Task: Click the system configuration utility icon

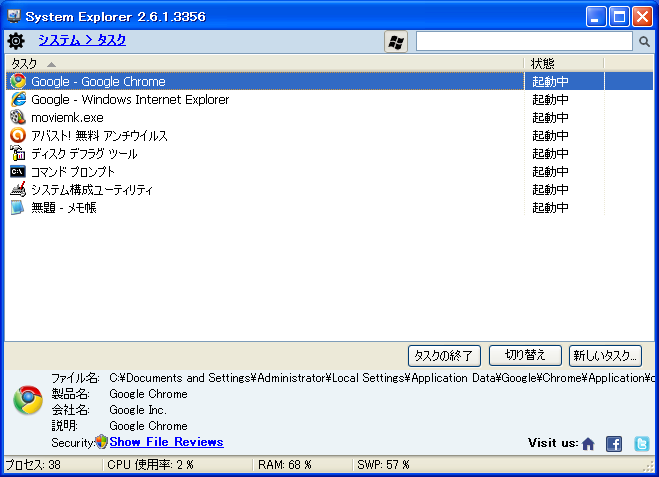Action: pos(18,190)
